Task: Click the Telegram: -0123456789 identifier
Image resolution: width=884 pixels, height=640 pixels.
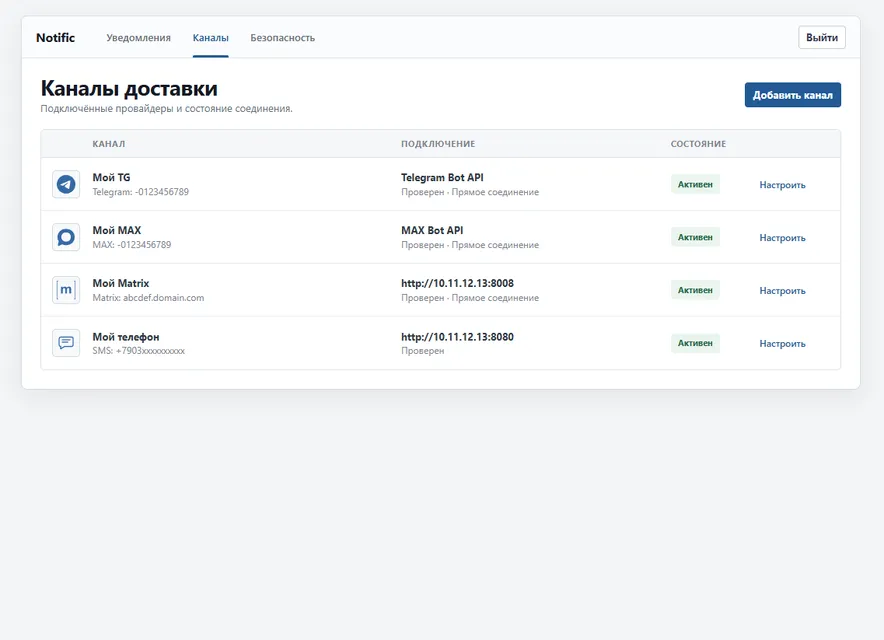Action: (141, 192)
